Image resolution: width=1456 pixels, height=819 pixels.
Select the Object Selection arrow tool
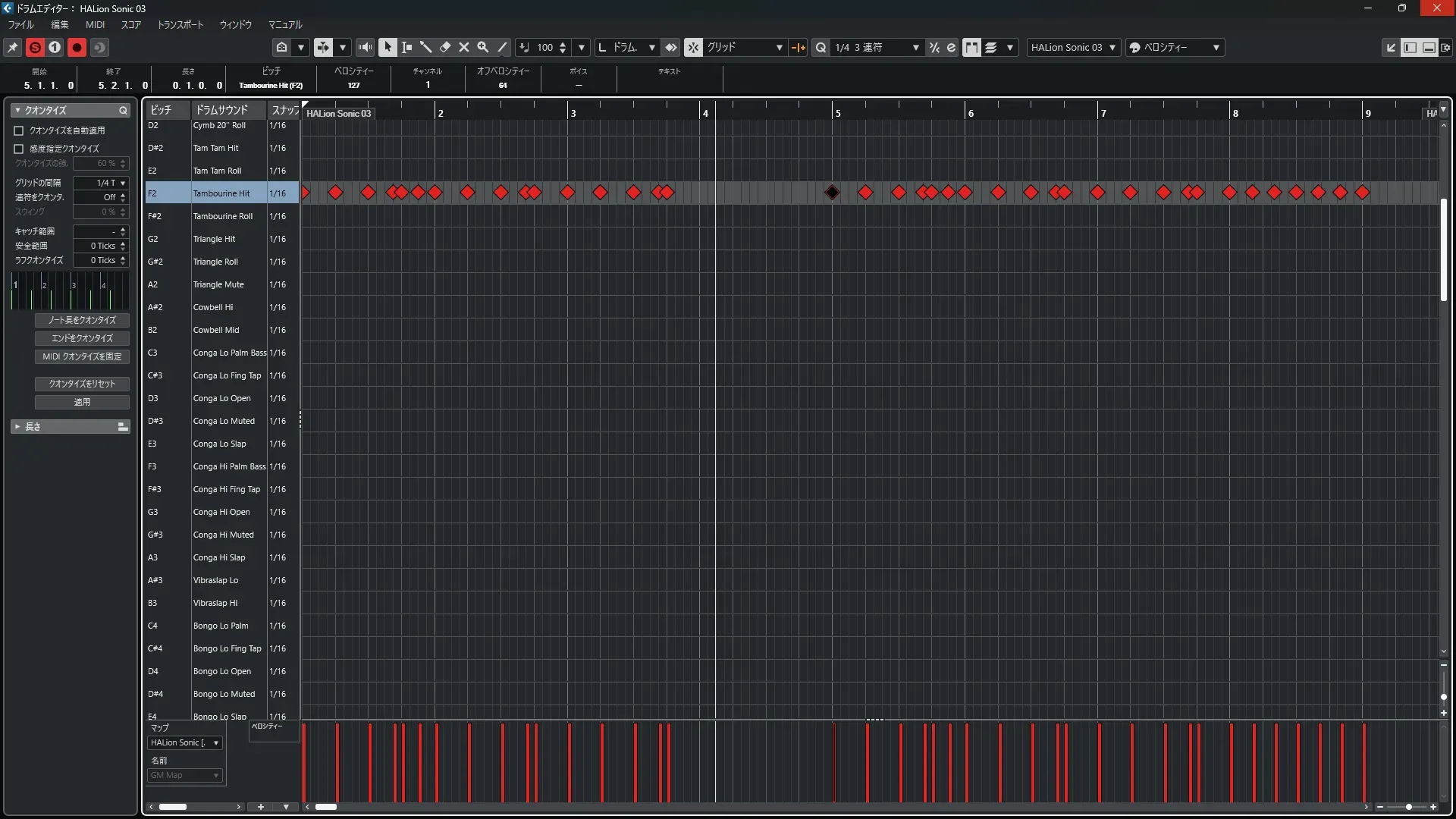point(388,47)
